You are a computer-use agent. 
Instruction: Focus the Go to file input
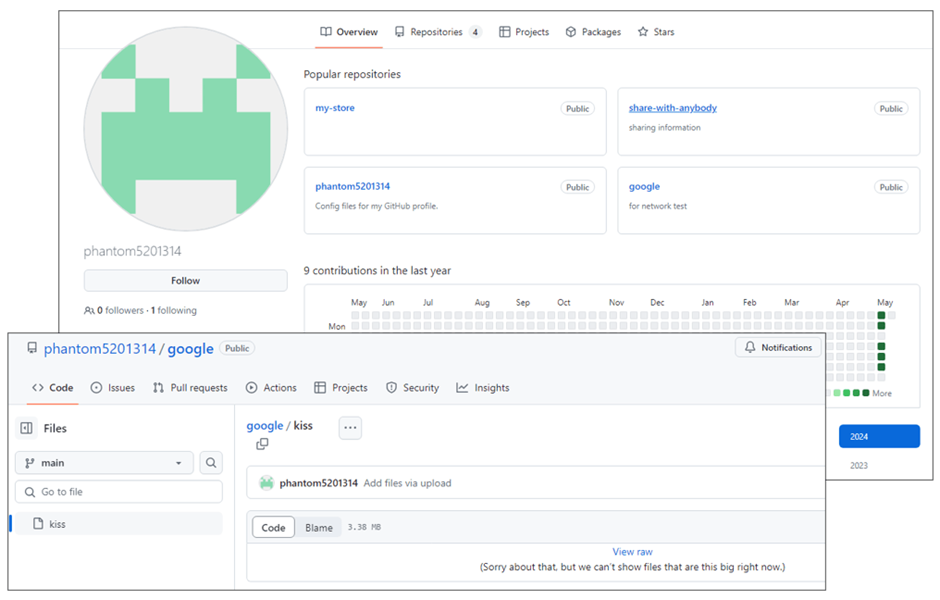click(119, 492)
